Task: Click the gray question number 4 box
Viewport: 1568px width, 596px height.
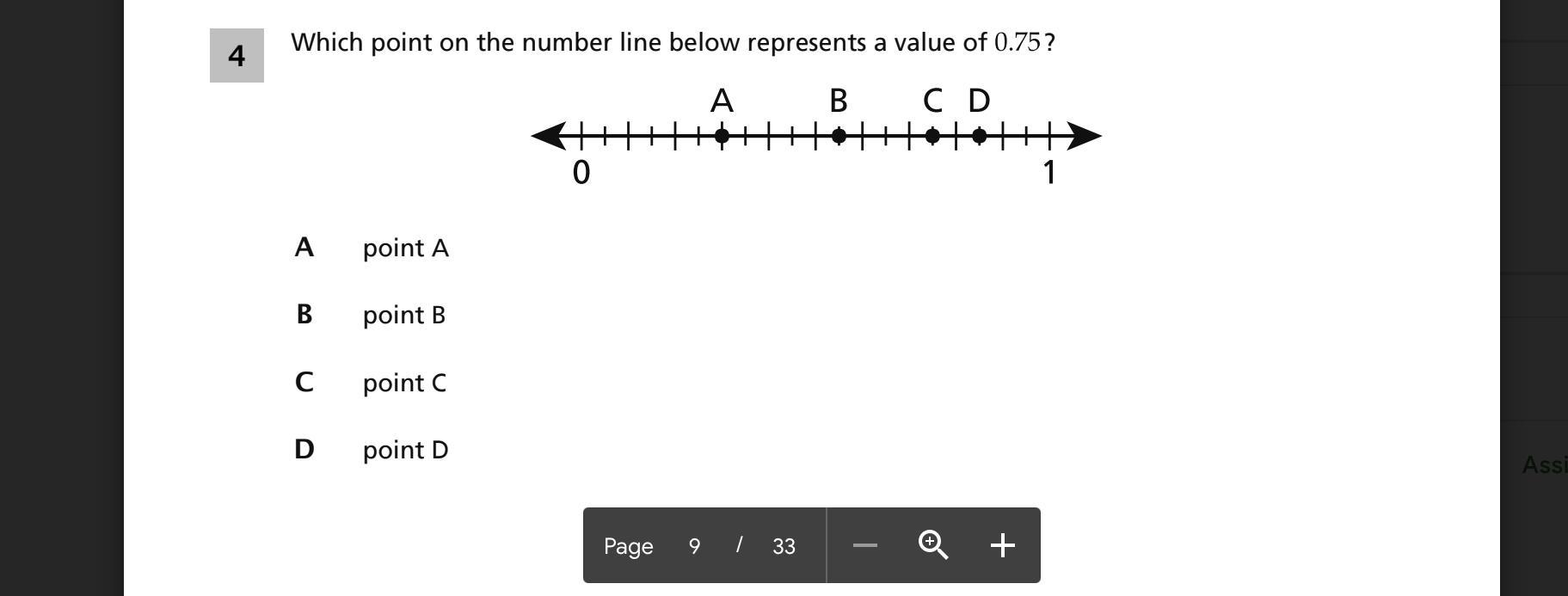Action: pyautogui.click(x=237, y=56)
